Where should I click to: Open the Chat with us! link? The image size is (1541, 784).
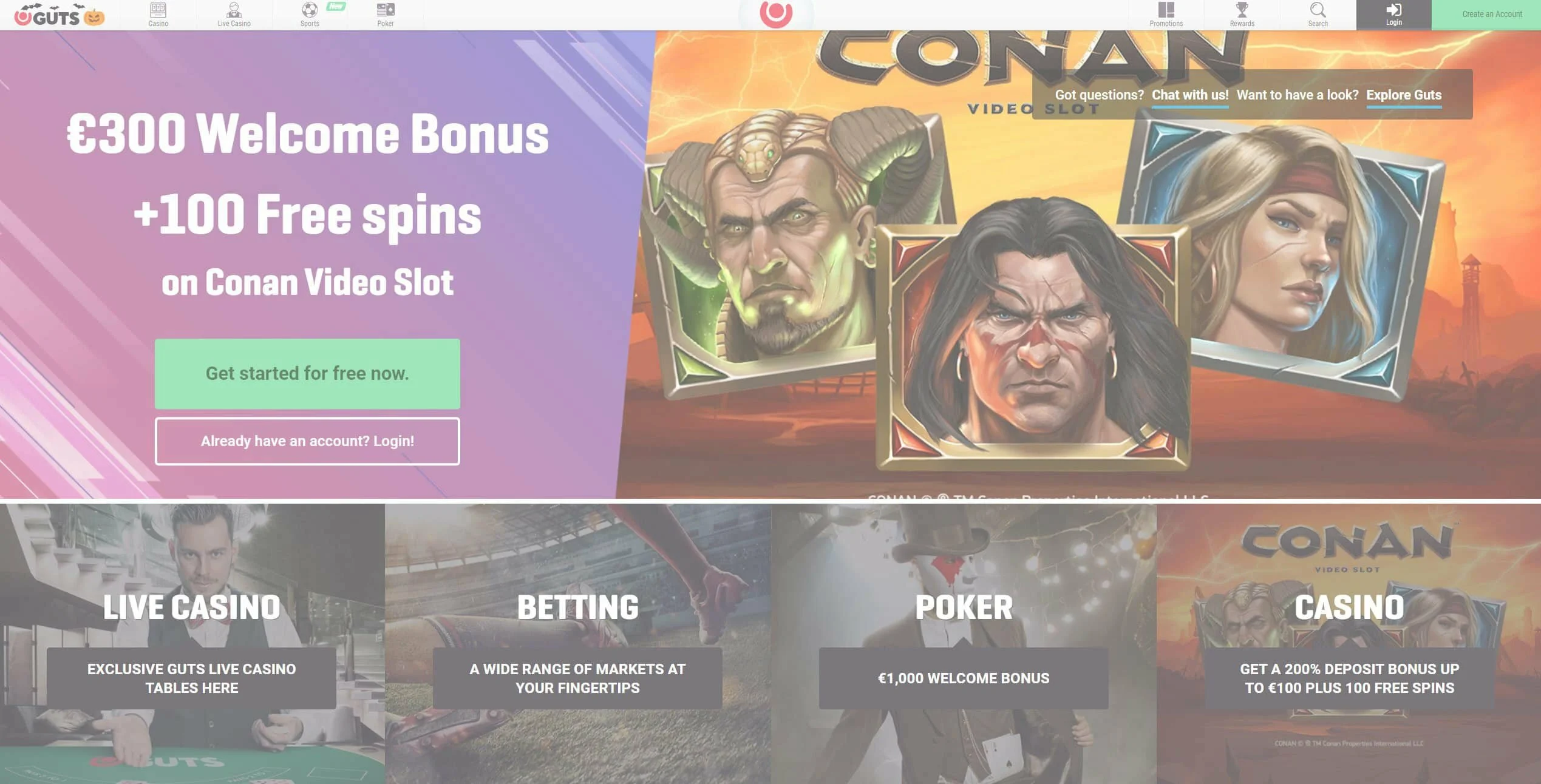(1190, 95)
